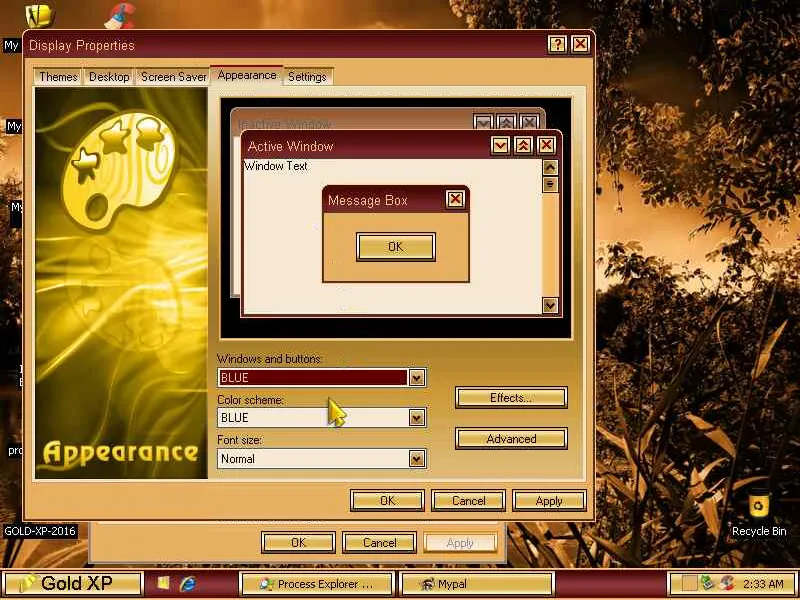The image size is (800, 600).
Task: Click the Window Text preview label
Action: pos(276,166)
